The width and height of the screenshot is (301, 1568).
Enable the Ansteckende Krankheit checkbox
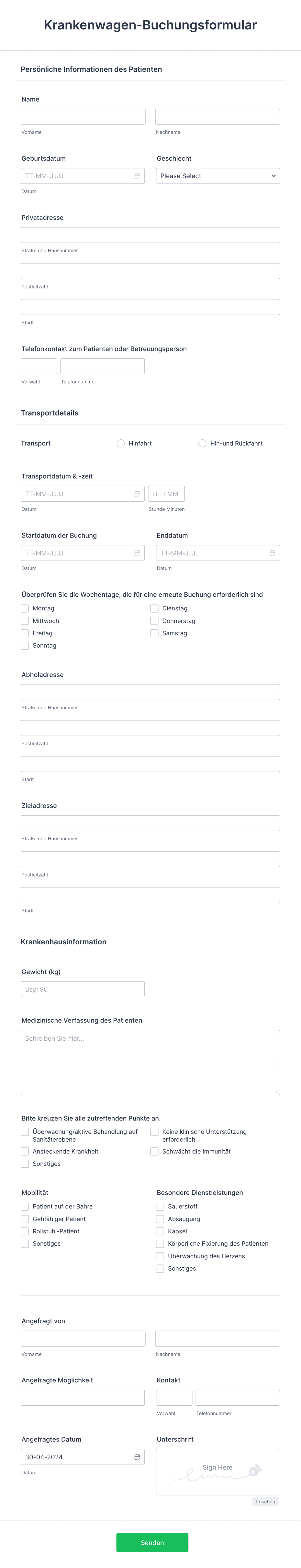25,1151
